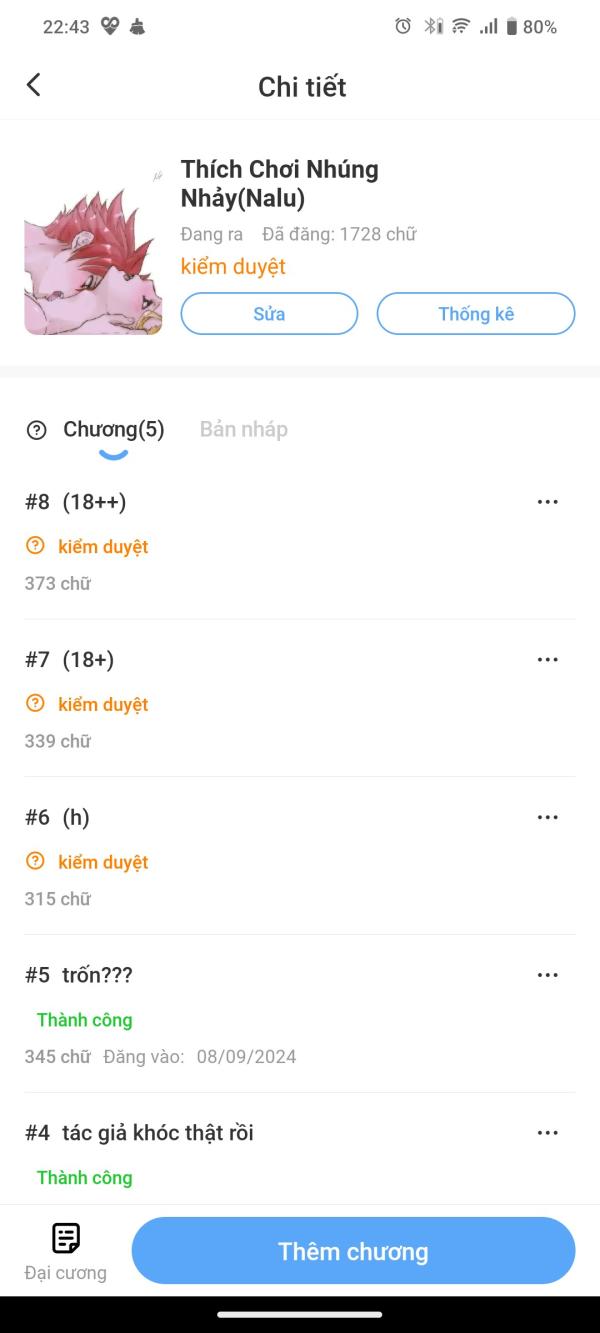The width and height of the screenshot is (600, 1333).
Task: Tap the question icon on chapter #7
Action: click(36, 704)
